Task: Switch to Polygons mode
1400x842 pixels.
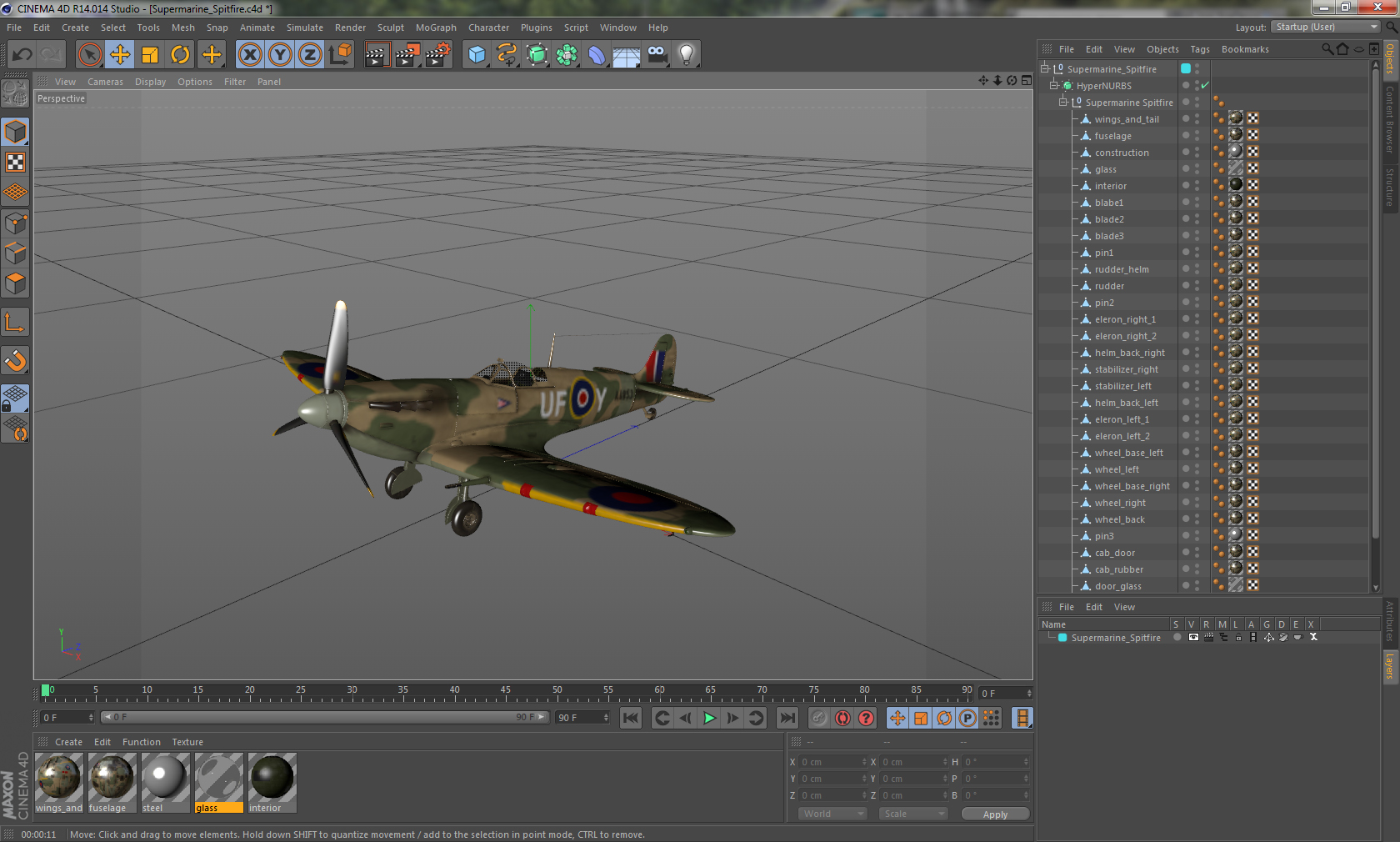Action: [15, 283]
